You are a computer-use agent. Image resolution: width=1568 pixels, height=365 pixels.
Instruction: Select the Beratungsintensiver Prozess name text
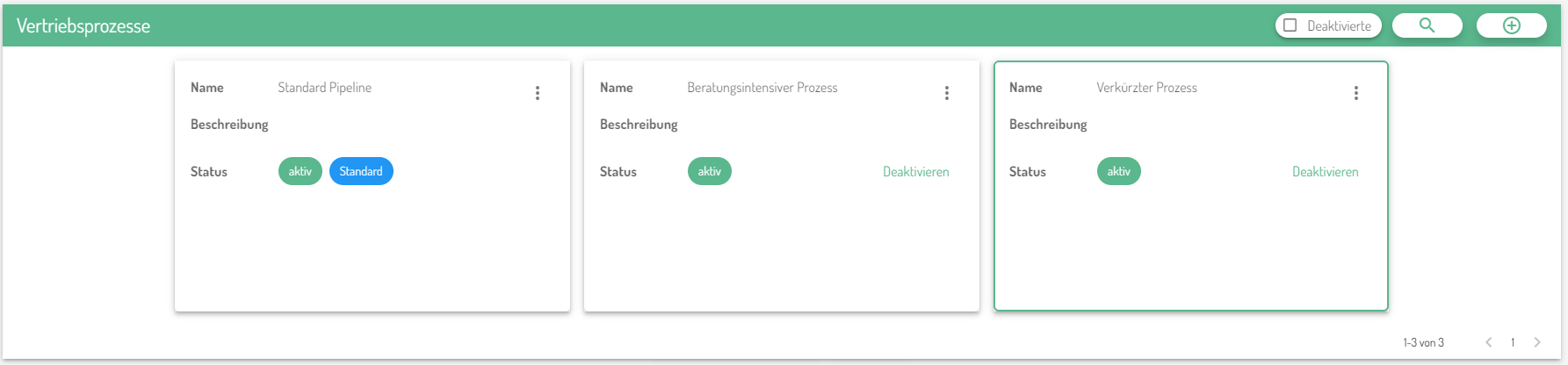(762, 88)
